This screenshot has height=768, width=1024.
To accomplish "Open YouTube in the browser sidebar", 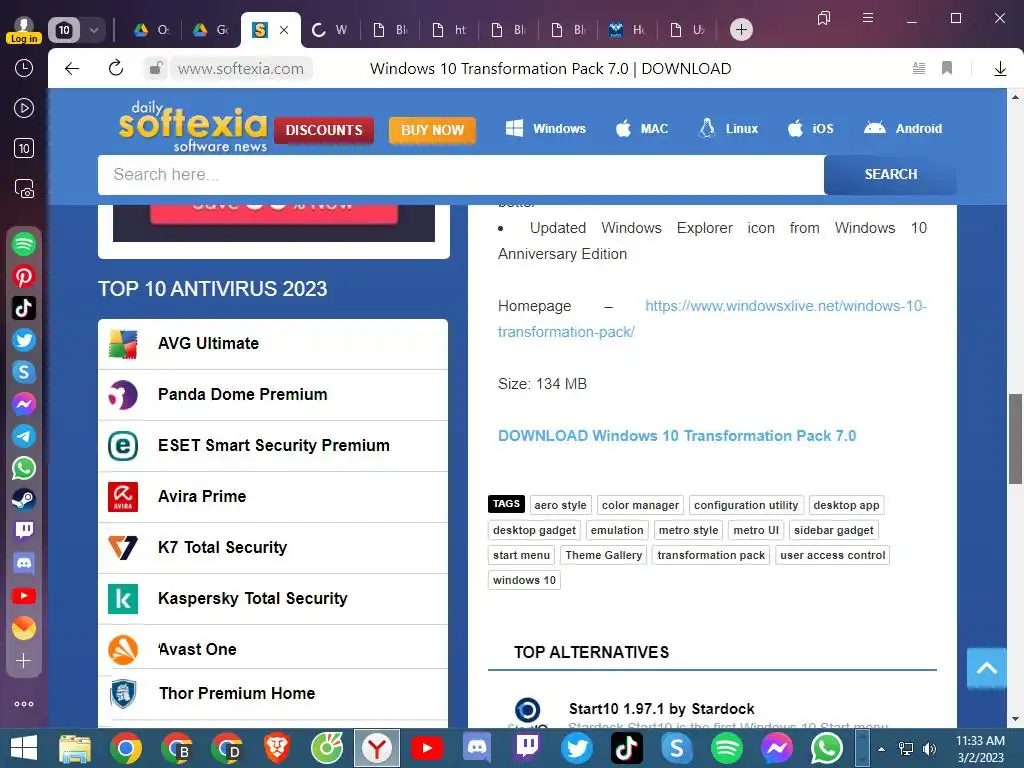I will click(x=24, y=596).
